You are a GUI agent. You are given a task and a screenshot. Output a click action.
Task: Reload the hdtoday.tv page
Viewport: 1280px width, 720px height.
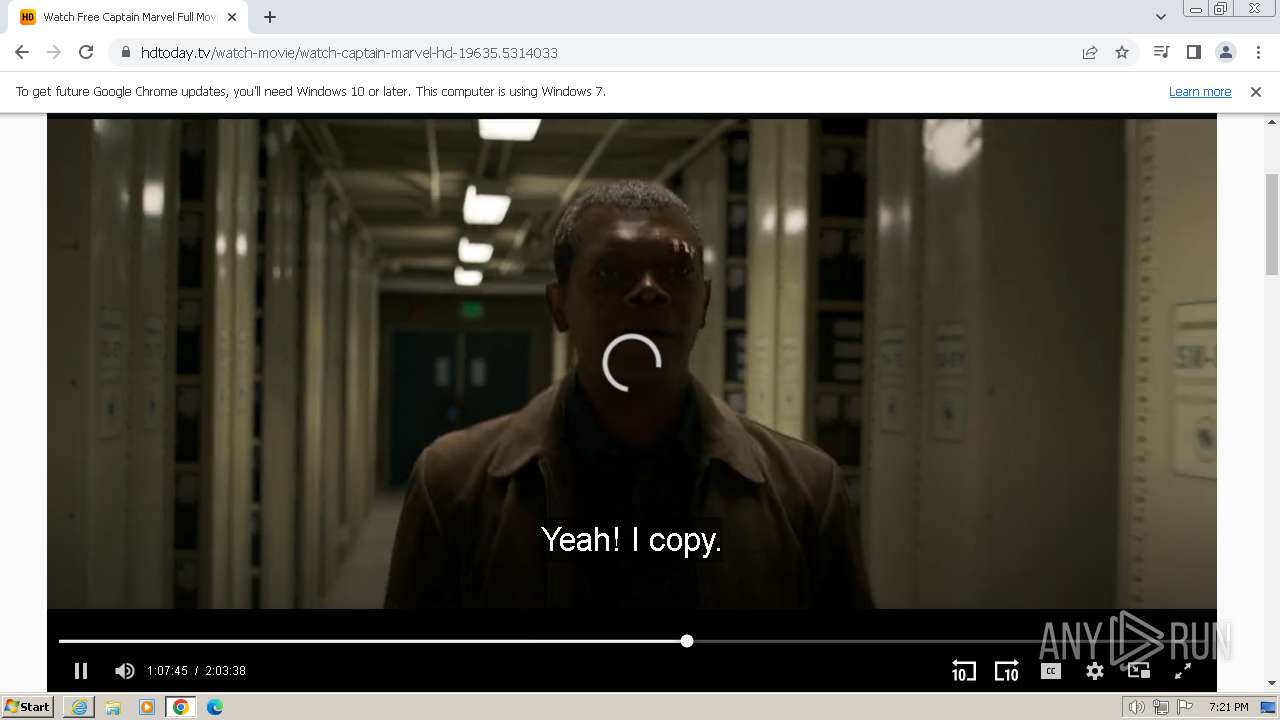[x=86, y=52]
